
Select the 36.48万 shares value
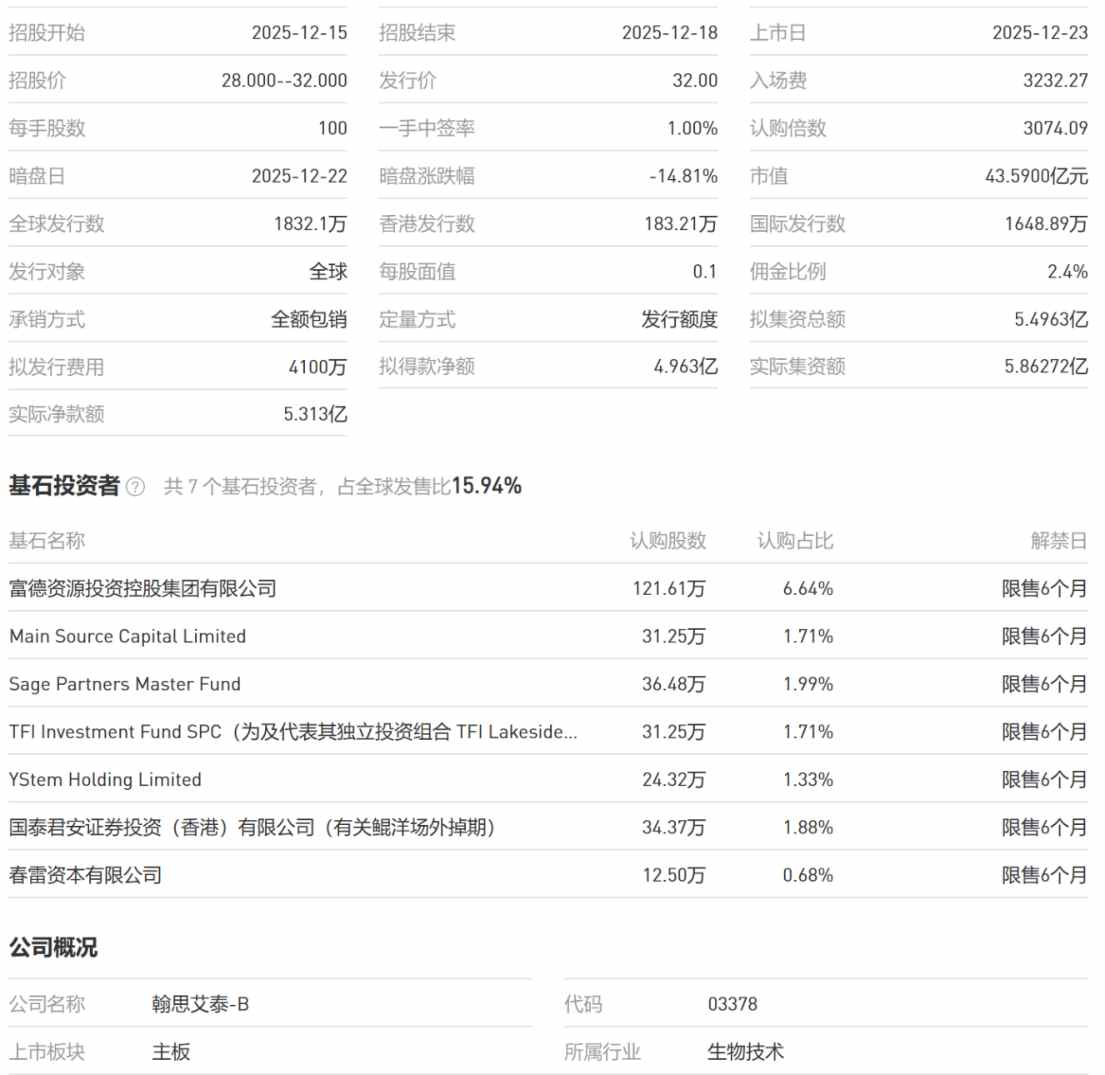tap(674, 684)
